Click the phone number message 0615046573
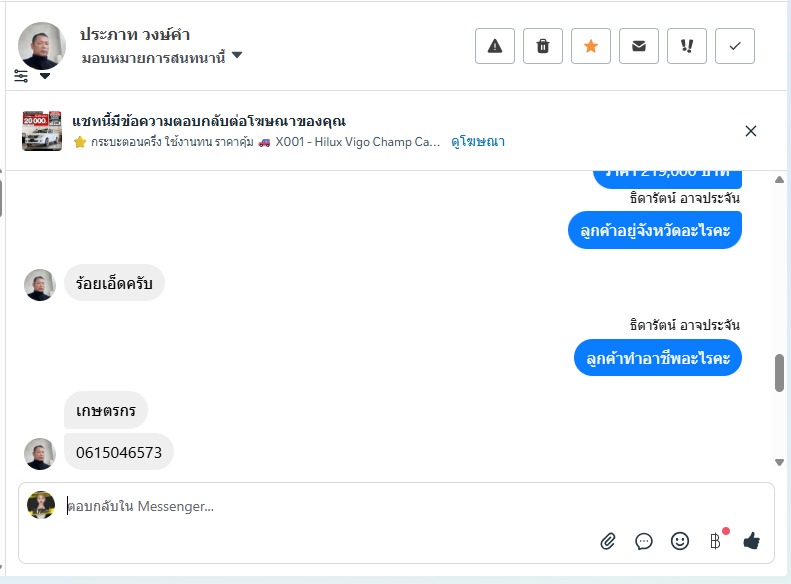This screenshot has height=584, width=791. (119, 453)
